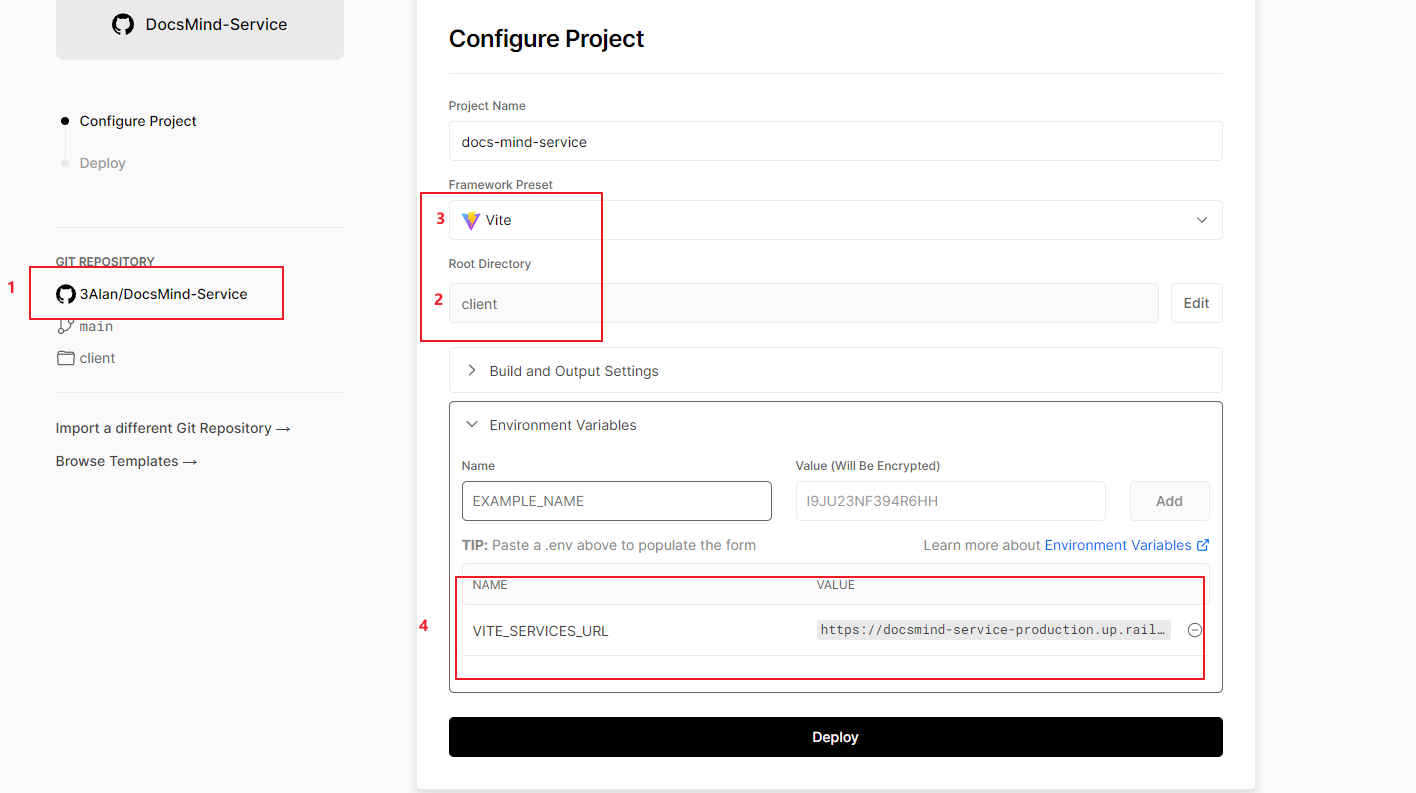Click the git branch icon beside main
The height and width of the screenshot is (793, 1416).
click(66, 326)
